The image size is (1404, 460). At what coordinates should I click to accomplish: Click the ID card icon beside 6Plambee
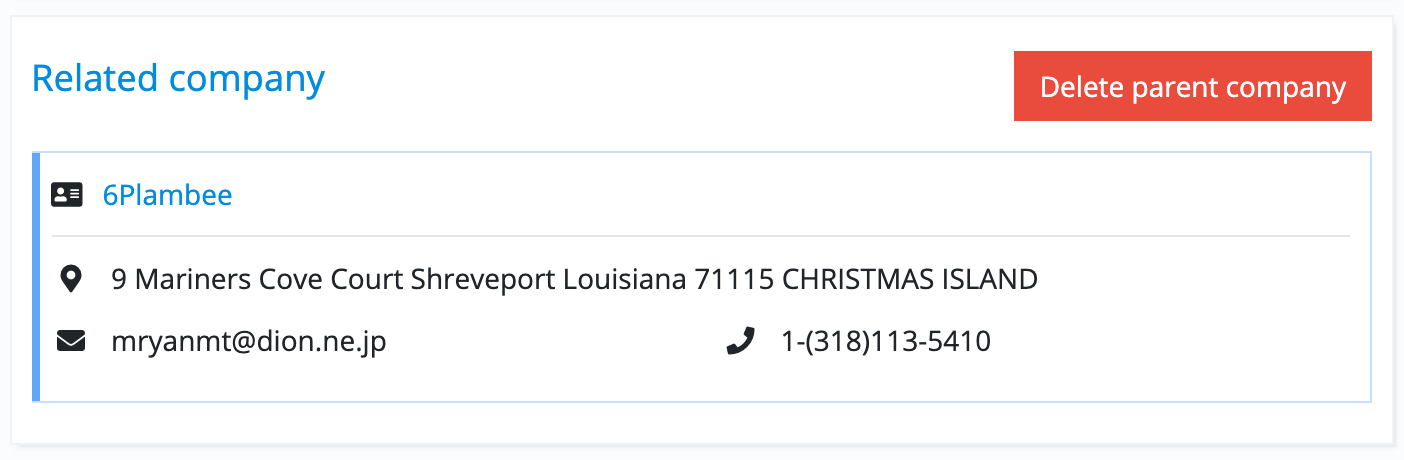(67, 195)
